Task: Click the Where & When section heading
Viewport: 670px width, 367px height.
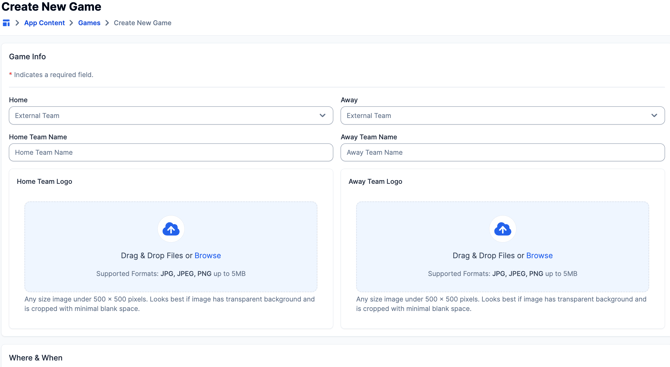Action: [x=35, y=358]
